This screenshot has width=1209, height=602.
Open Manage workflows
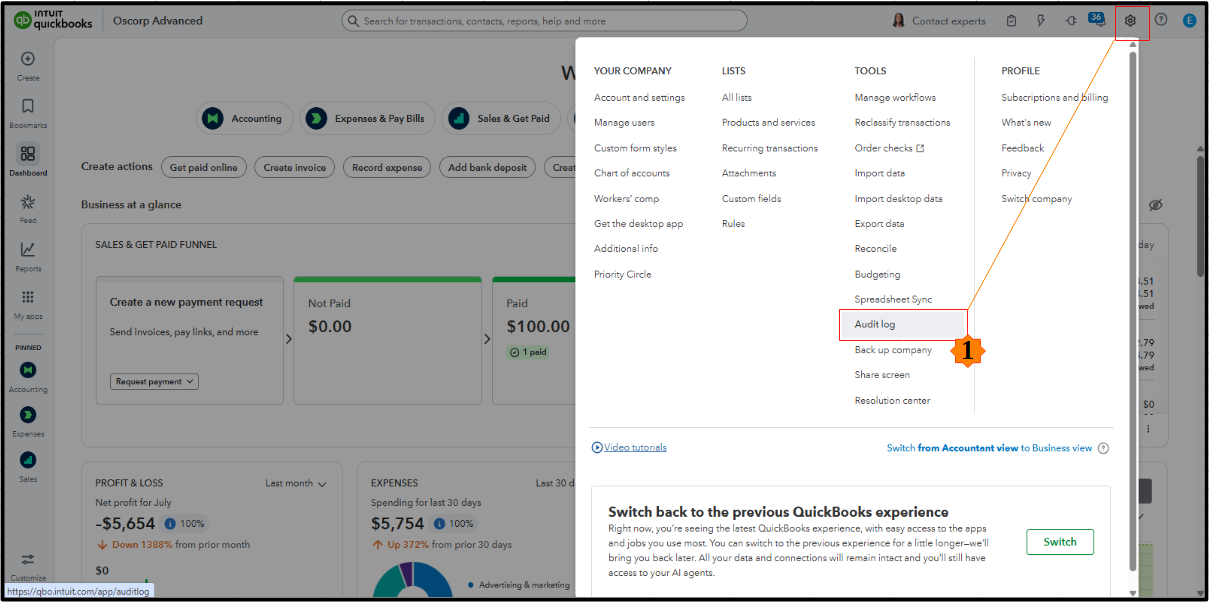point(895,97)
